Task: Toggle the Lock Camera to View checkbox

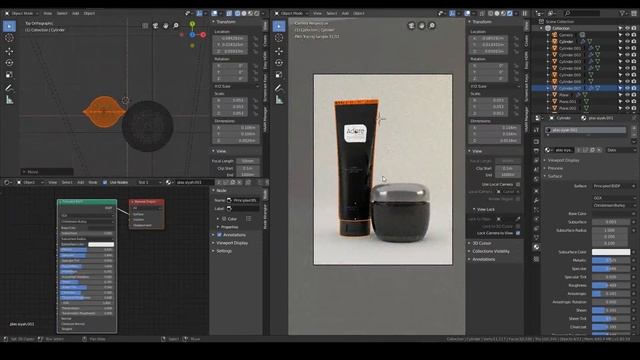Action: (x=518, y=233)
